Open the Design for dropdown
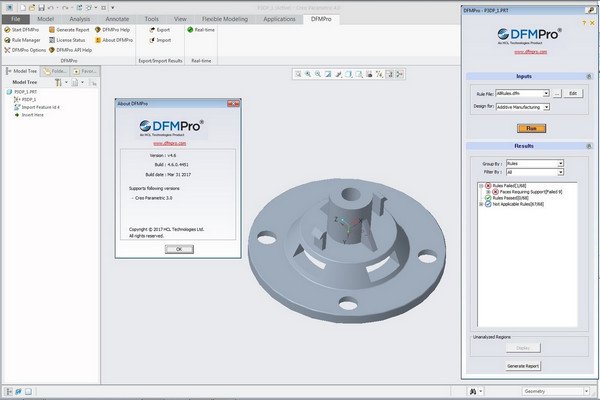600x400 pixels. click(546, 107)
